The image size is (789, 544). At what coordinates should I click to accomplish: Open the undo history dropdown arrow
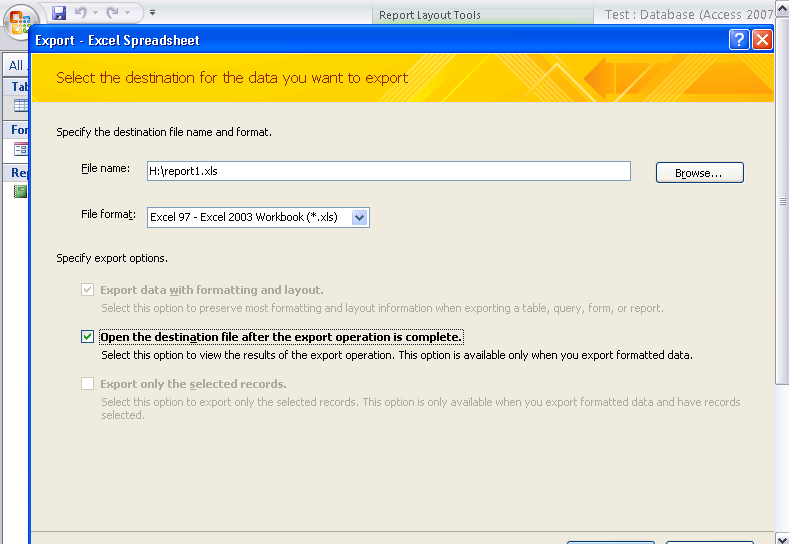96,13
